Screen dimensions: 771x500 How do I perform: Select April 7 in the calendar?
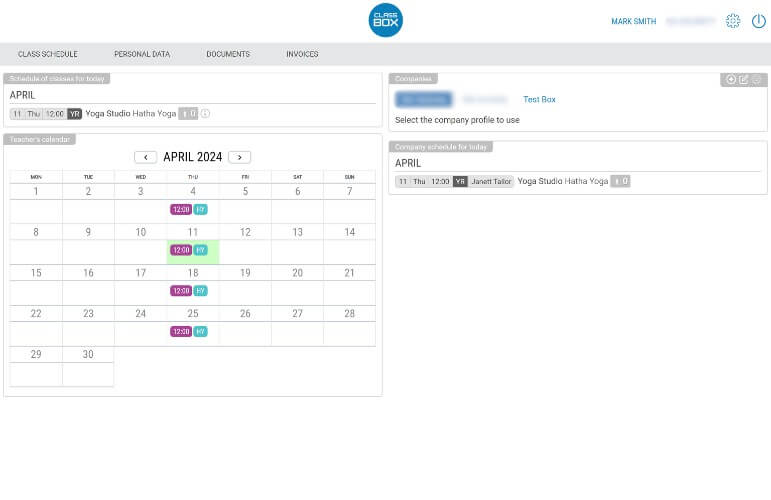click(x=350, y=191)
